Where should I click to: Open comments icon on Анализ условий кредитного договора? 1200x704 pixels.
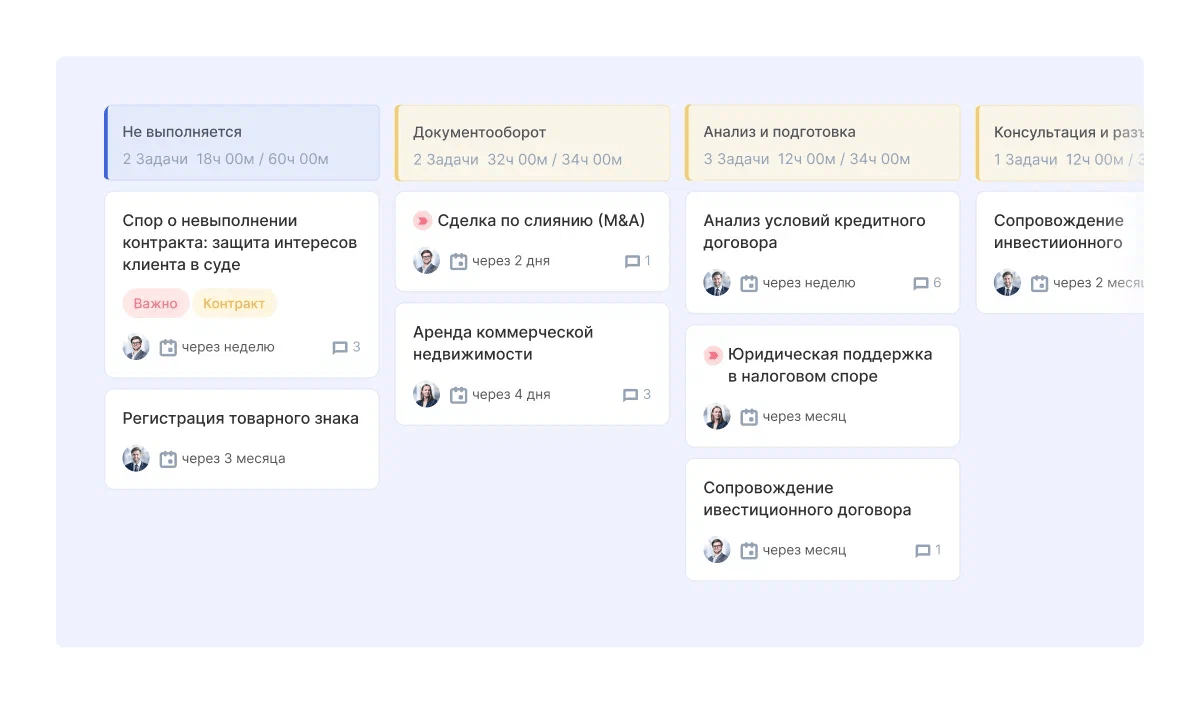[921, 284]
